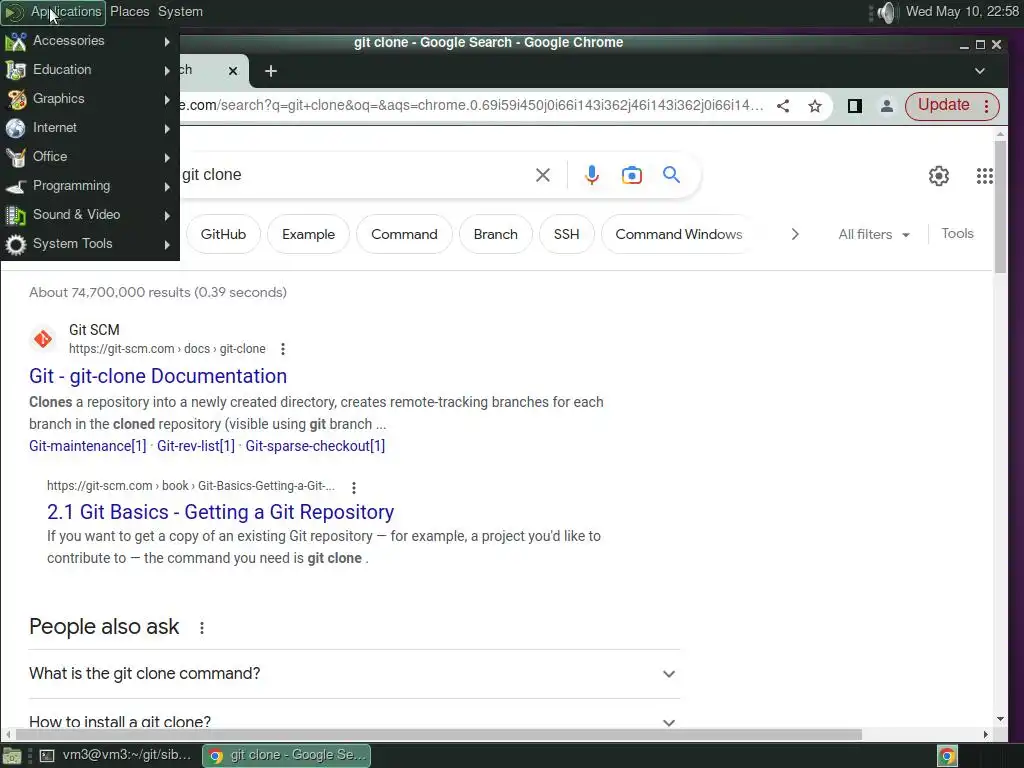Show more filter chips arrow

click(795, 234)
